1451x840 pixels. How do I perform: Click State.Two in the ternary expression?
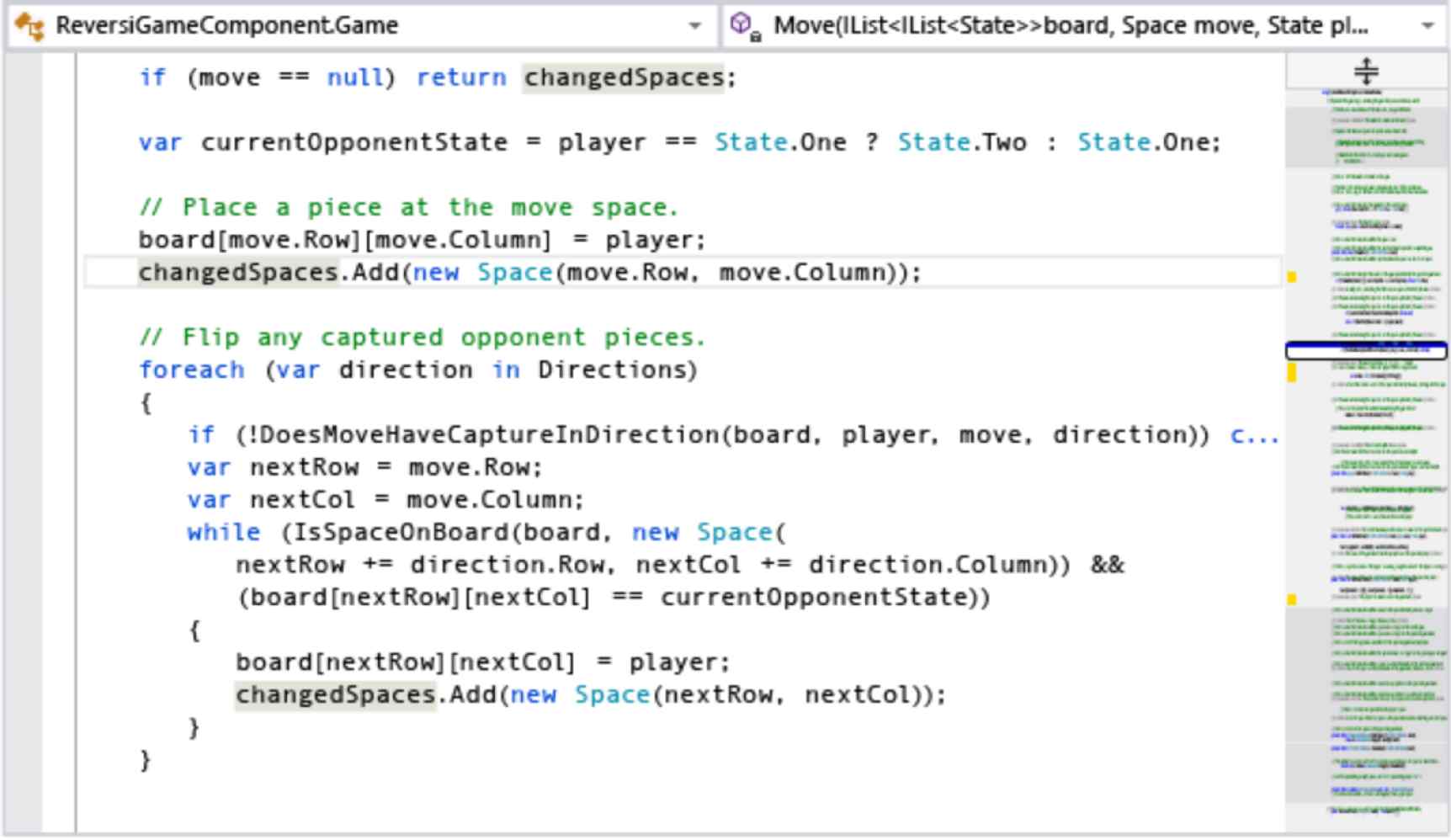tap(962, 142)
